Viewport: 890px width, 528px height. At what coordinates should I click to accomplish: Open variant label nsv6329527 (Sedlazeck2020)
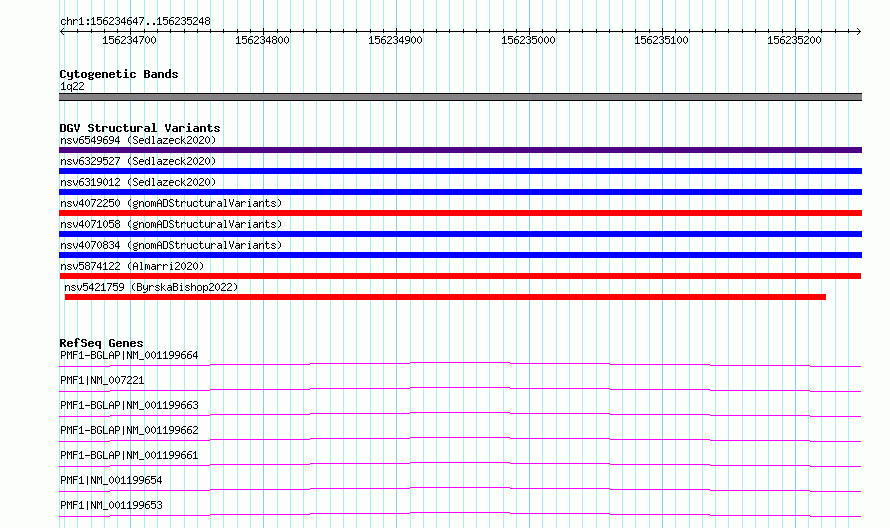point(138,161)
